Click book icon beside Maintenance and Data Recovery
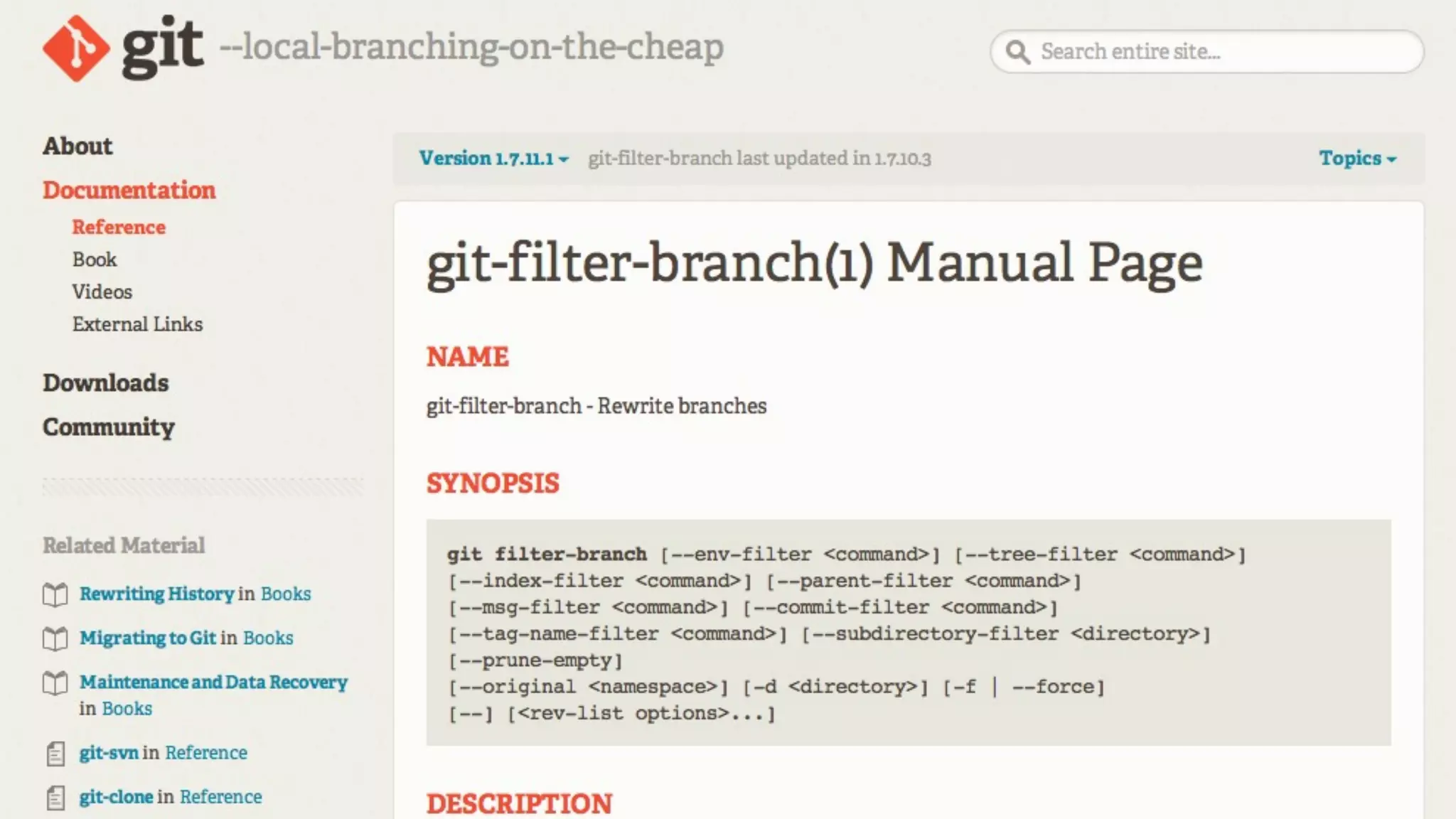The image size is (1456, 819). tap(55, 682)
